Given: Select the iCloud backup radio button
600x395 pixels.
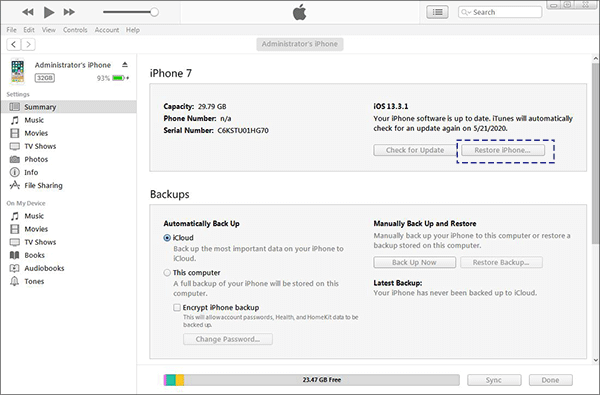Looking at the screenshot, I should pyautogui.click(x=167, y=238).
